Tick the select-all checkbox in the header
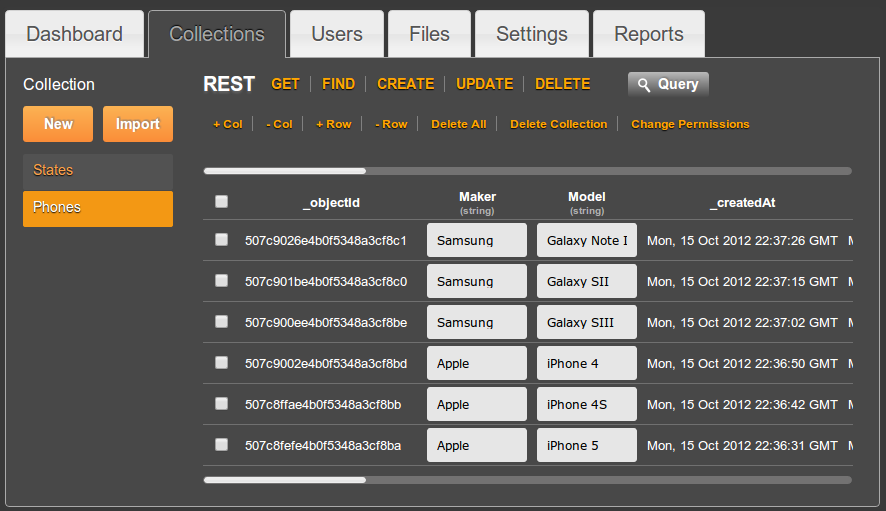886x511 pixels. tap(221, 202)
